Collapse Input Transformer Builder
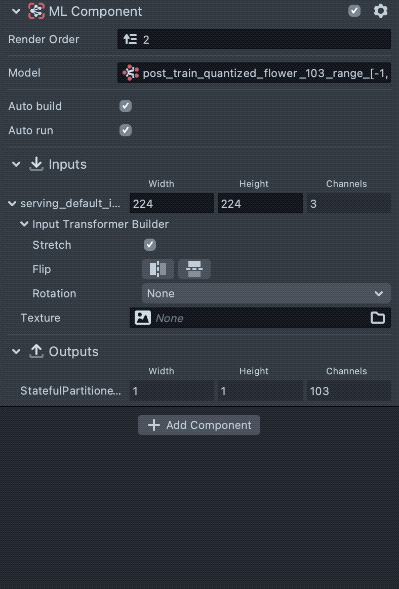 [x=24, y=224]
